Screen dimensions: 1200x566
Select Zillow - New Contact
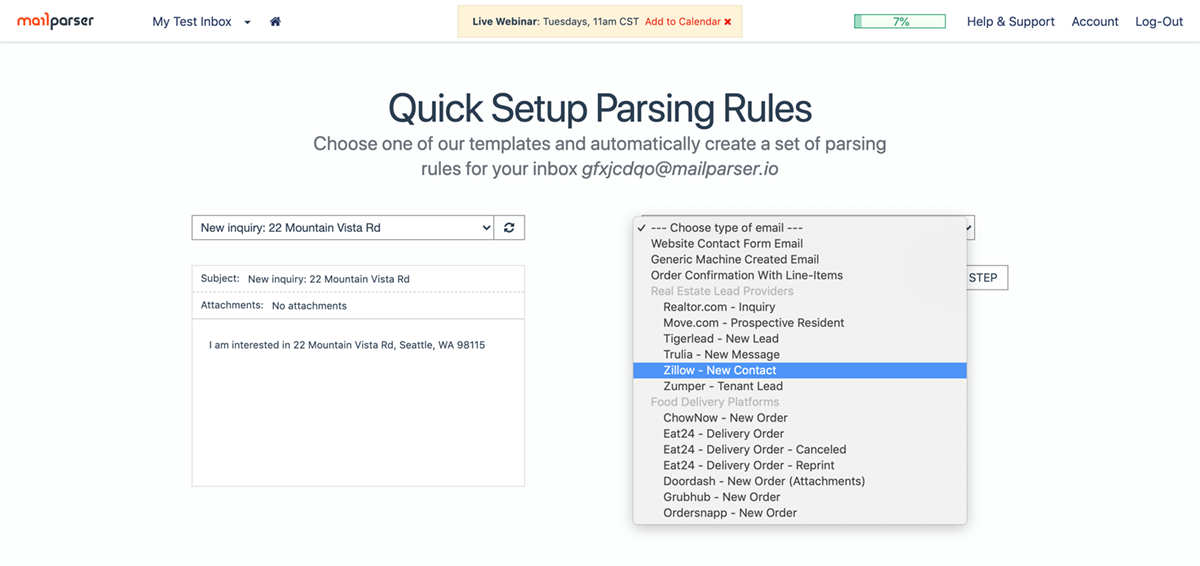pos(800,370)
